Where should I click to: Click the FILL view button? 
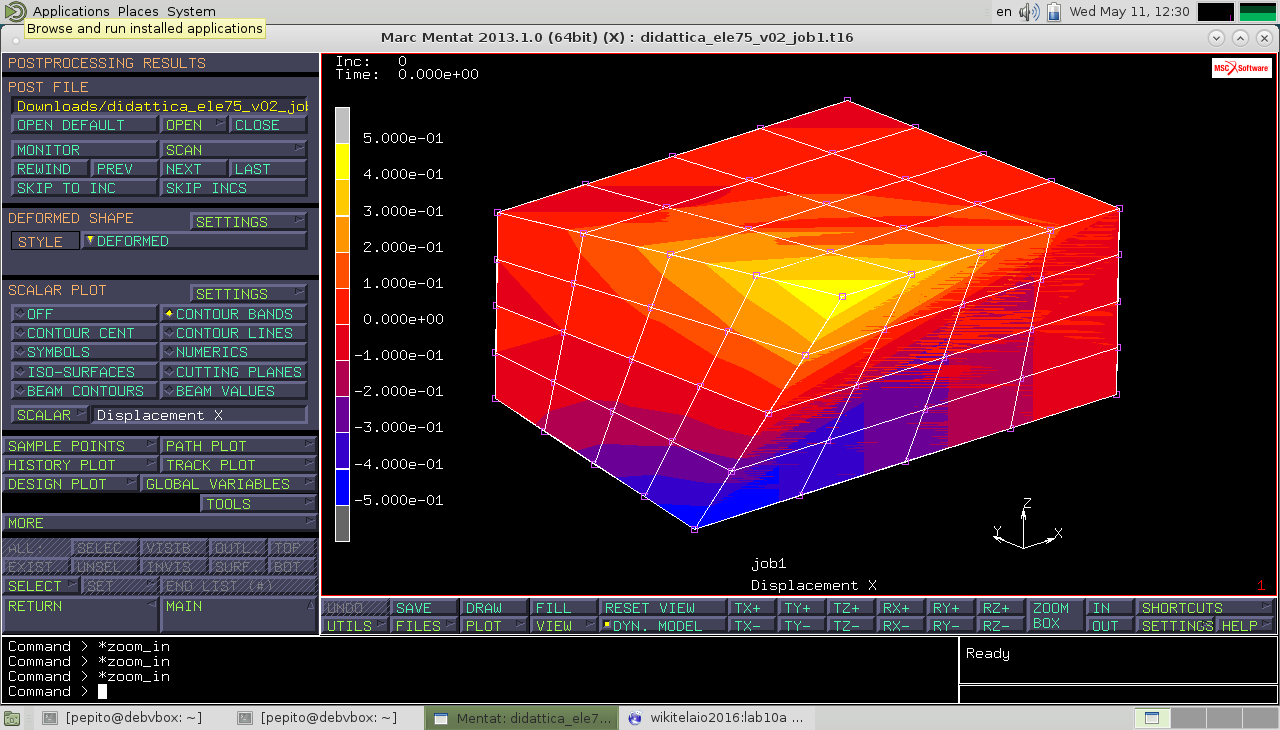click(x=562, y=608)
